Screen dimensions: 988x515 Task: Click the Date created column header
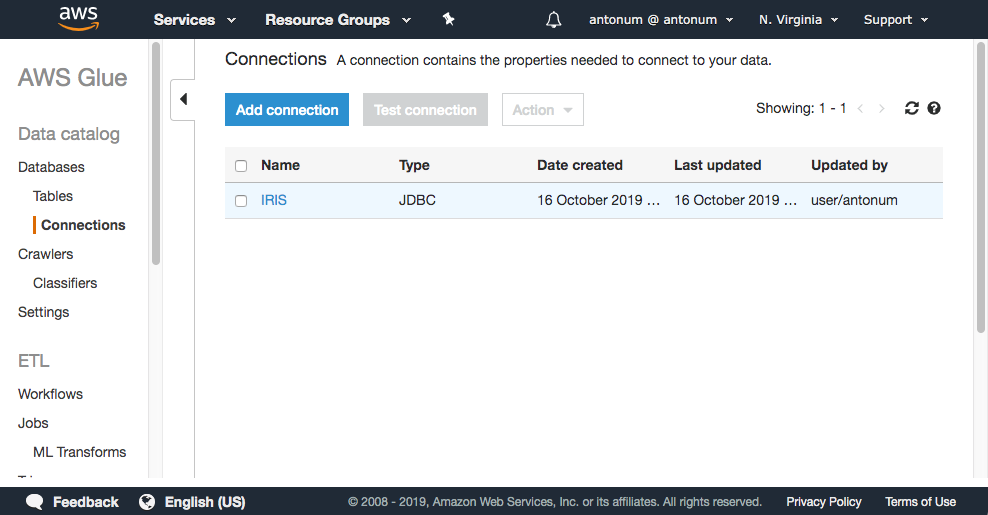click(580, 165)
